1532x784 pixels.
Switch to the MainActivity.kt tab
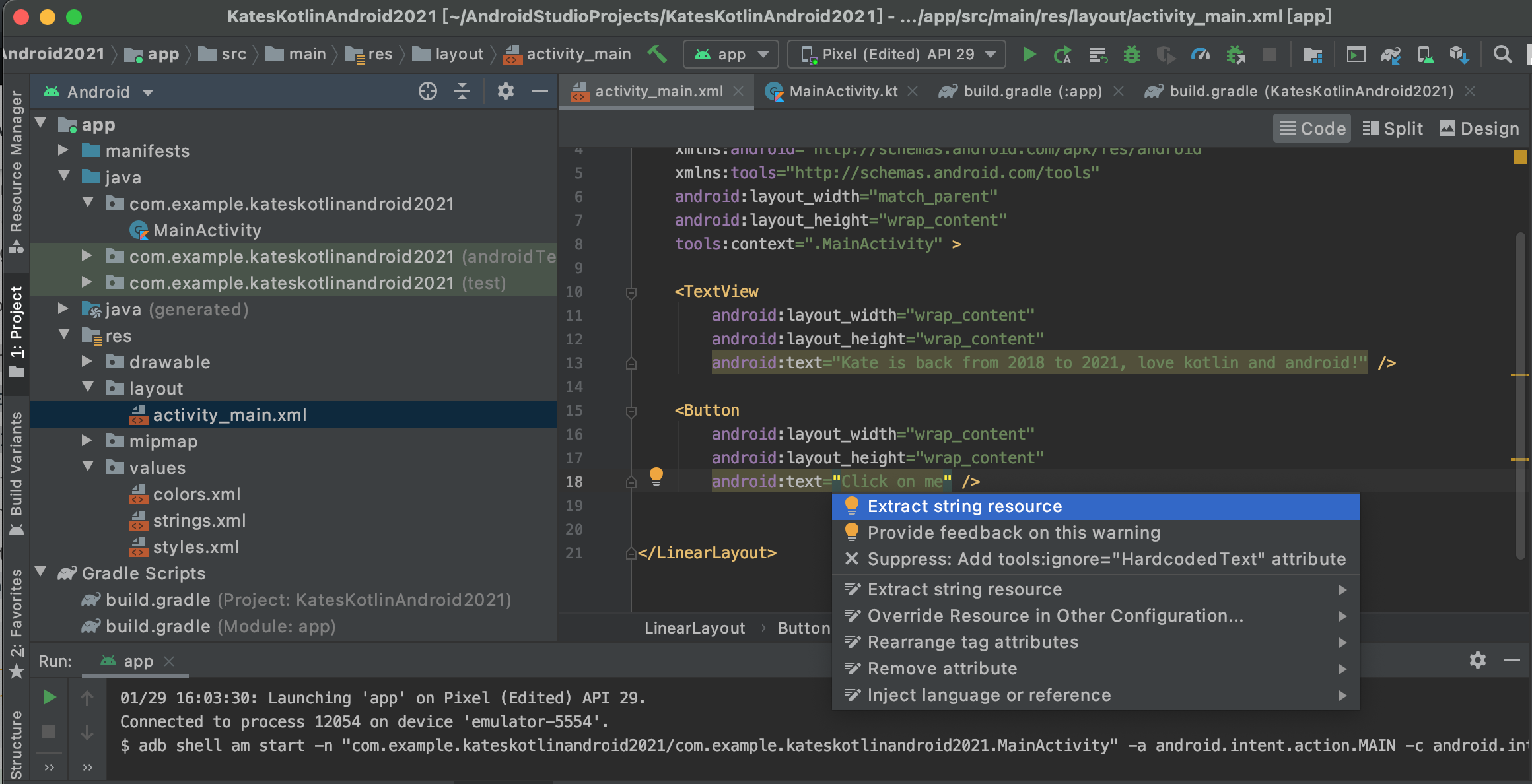(843, 92)
